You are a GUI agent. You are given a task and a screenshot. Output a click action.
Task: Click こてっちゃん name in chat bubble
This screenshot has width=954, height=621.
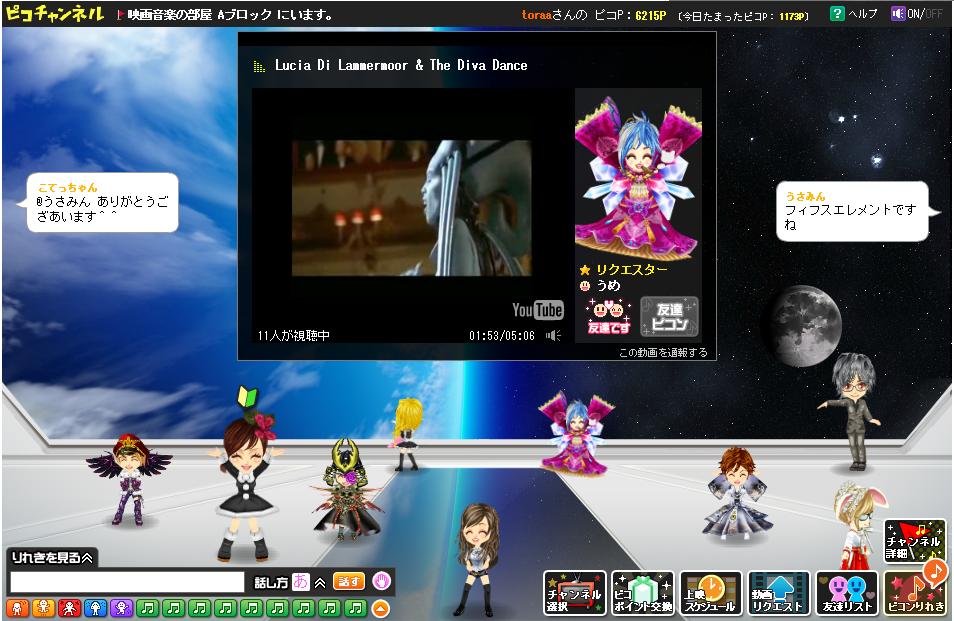[x=68, y=187]
